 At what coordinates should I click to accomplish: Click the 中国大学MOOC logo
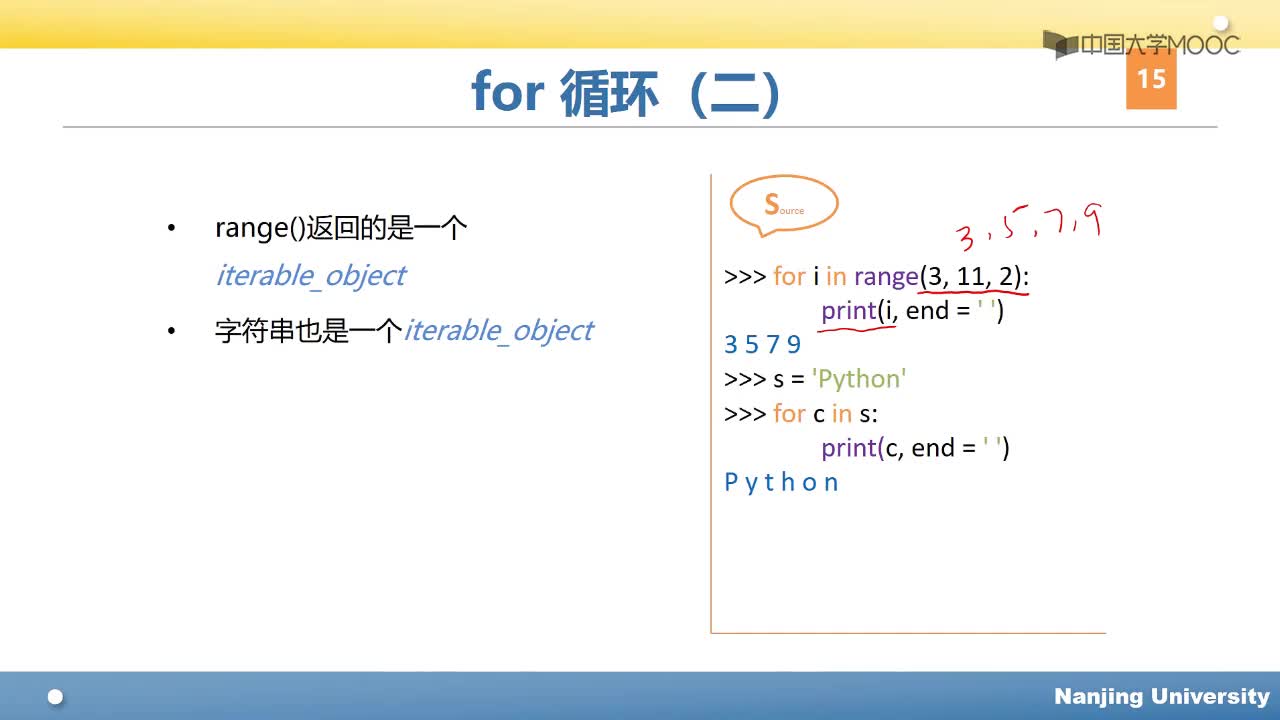pyautogui.click(x=1141, y=44)
